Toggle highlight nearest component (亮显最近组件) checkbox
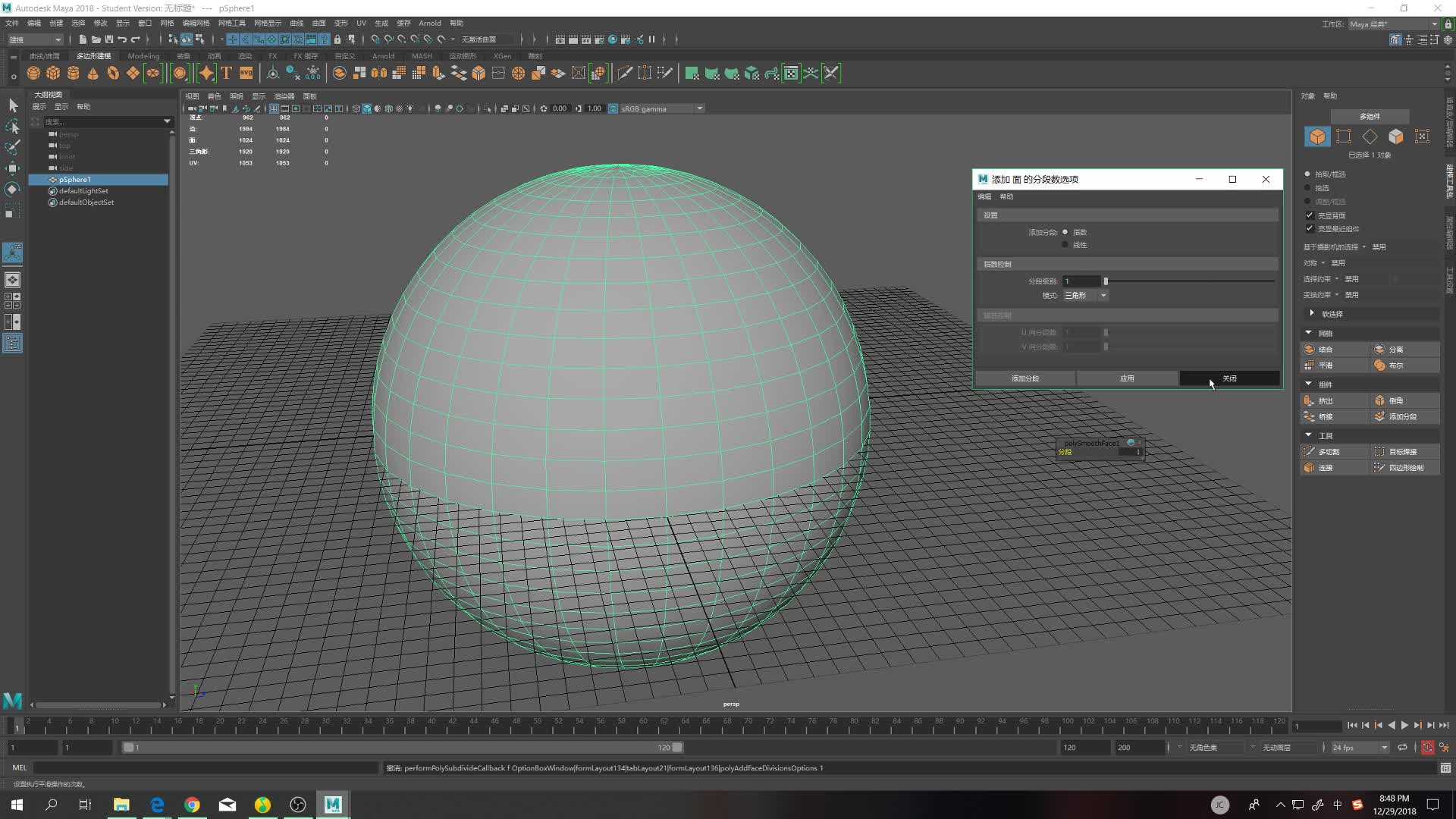1456x819 pixels. pyautogui.click(x=1310, y=228)
